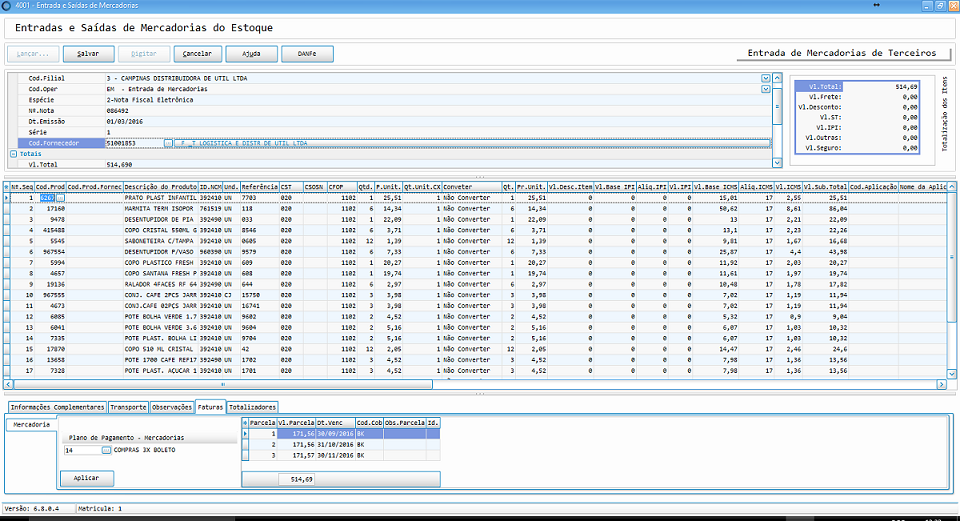Collapse the Totais group
960x521 pixels.
click(x=13, y=154)
